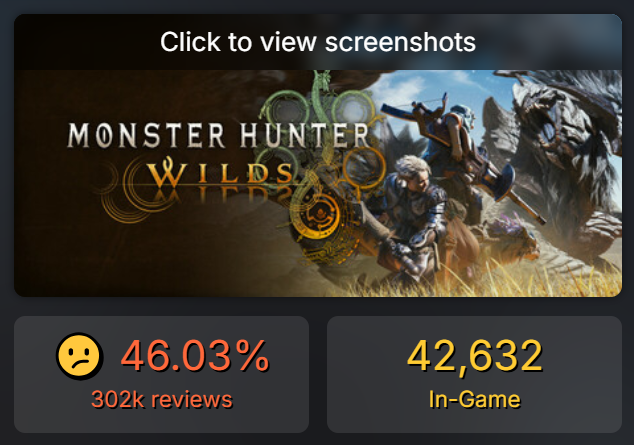
Task: Click the 'MONSTER HUNTER' title logo
Action: point(218,135)
